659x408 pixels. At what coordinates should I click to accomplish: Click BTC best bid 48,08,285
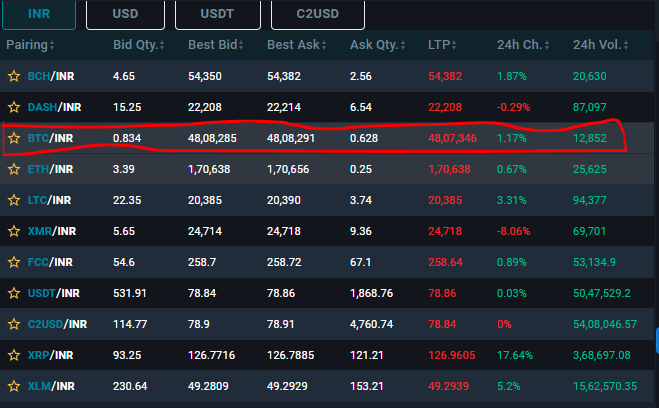pyautogui.click(x=212, y=138)
